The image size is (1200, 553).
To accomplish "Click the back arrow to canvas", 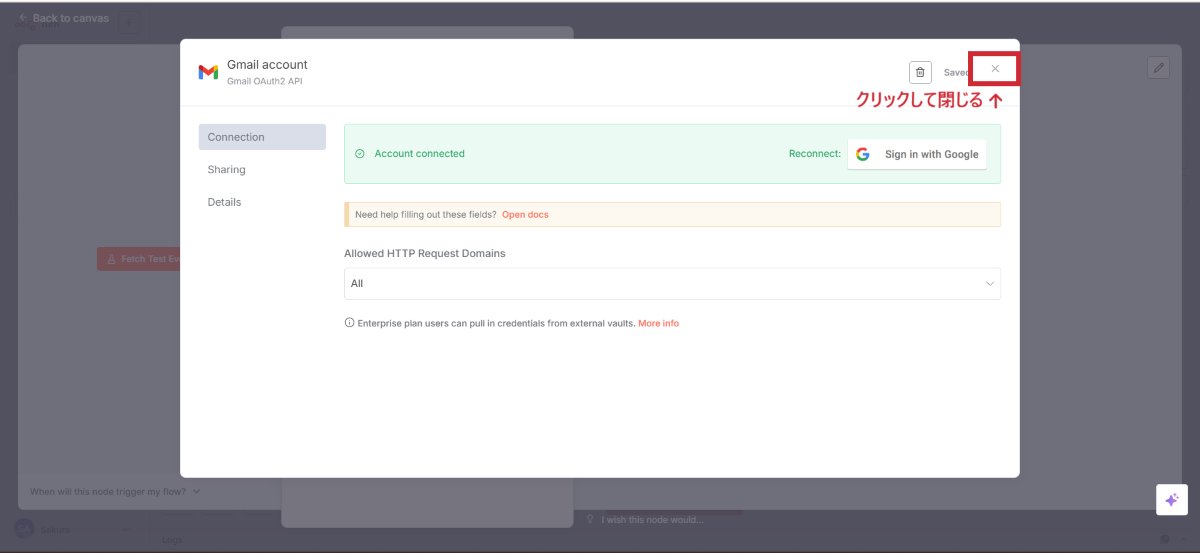I will (23, 18).
